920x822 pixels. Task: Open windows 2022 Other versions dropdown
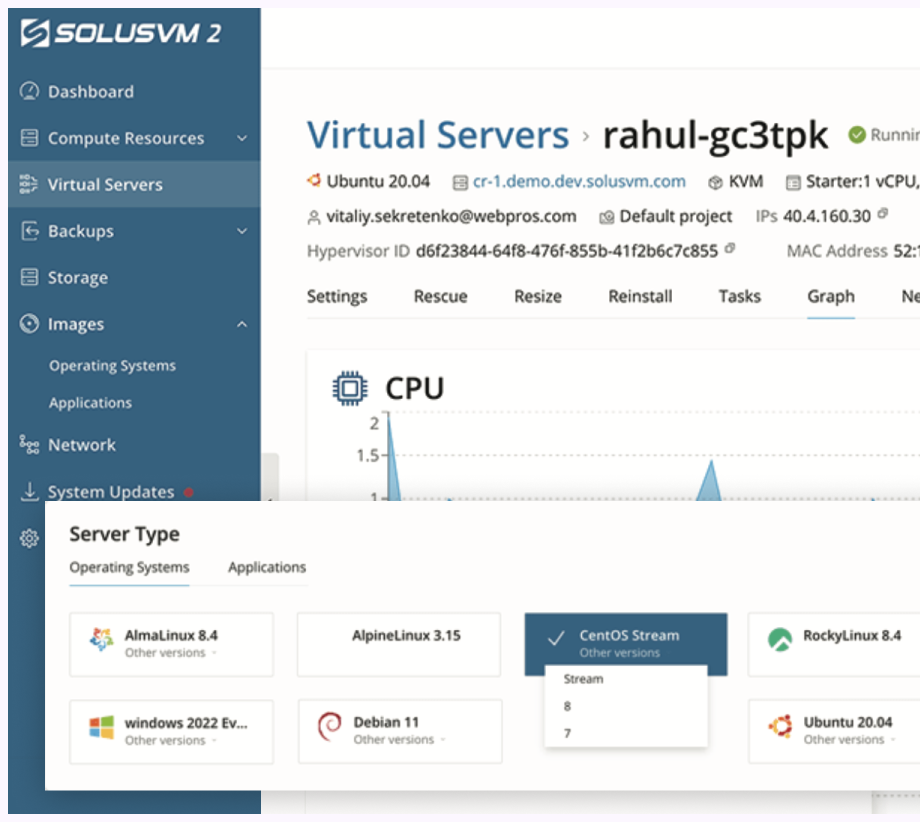[171, 740]
